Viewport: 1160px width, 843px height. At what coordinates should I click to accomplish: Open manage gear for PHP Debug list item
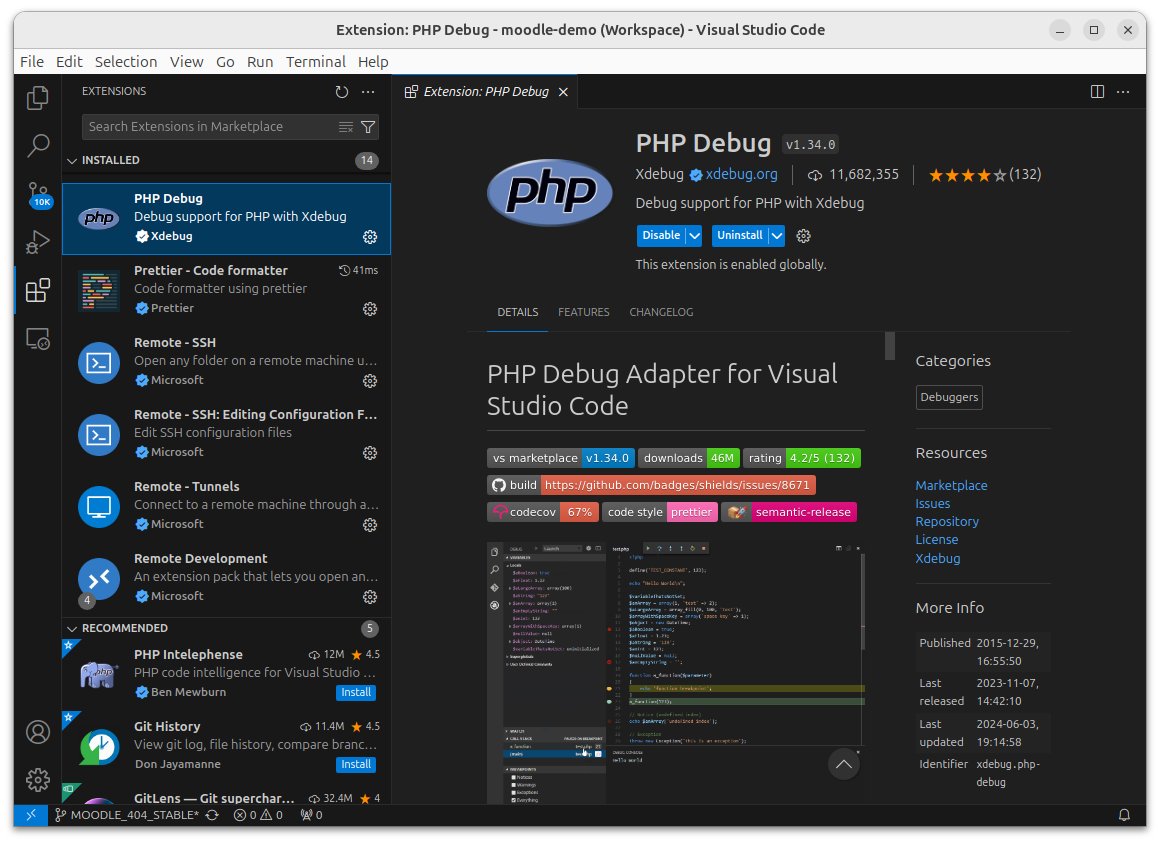click(370, 237)
